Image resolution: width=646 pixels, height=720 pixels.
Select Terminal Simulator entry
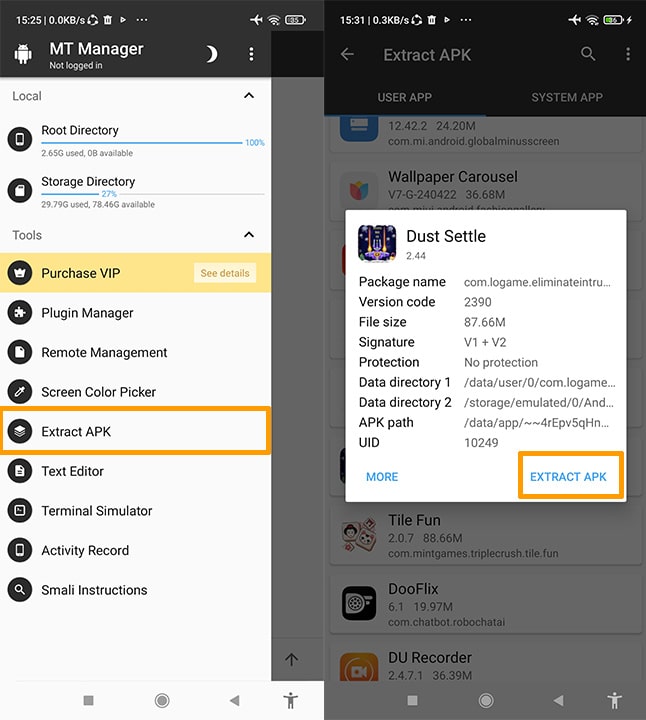[135, 511]
